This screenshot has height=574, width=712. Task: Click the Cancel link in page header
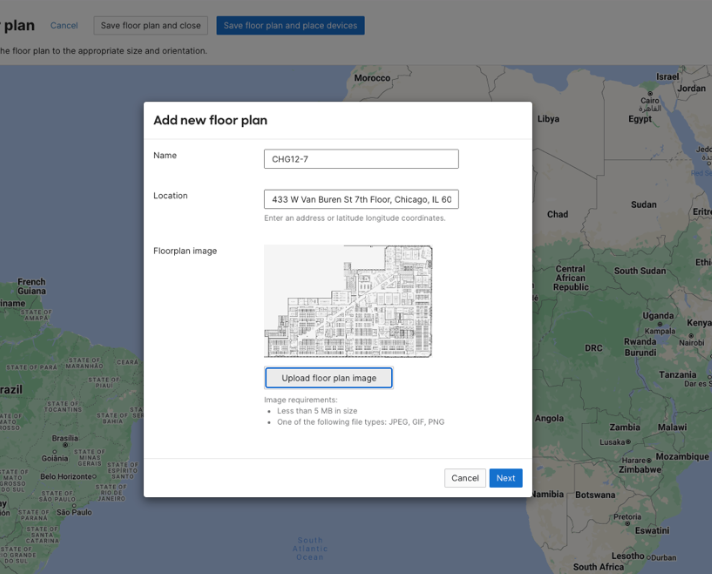tap(64, 25)
